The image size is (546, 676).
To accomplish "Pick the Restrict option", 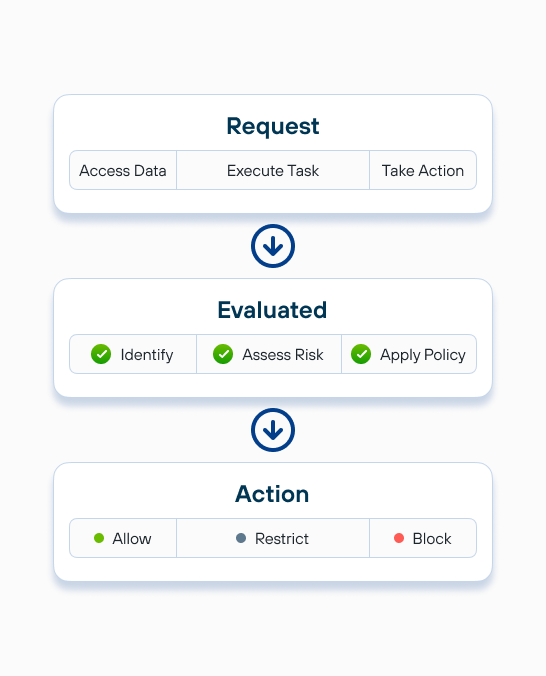I will (273, 538).
